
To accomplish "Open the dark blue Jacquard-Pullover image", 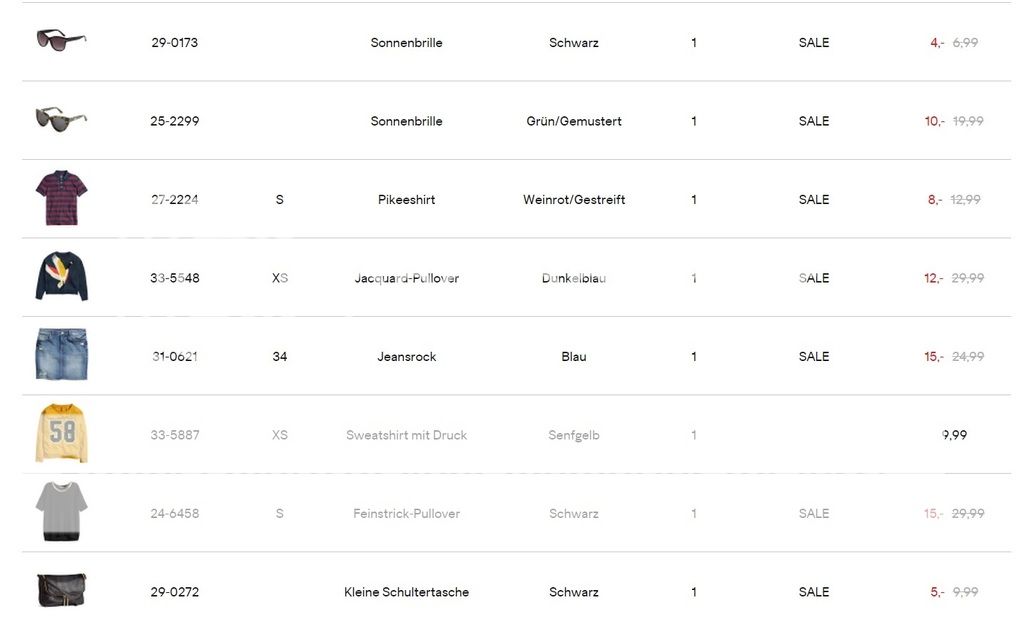I will pos(61,276).
